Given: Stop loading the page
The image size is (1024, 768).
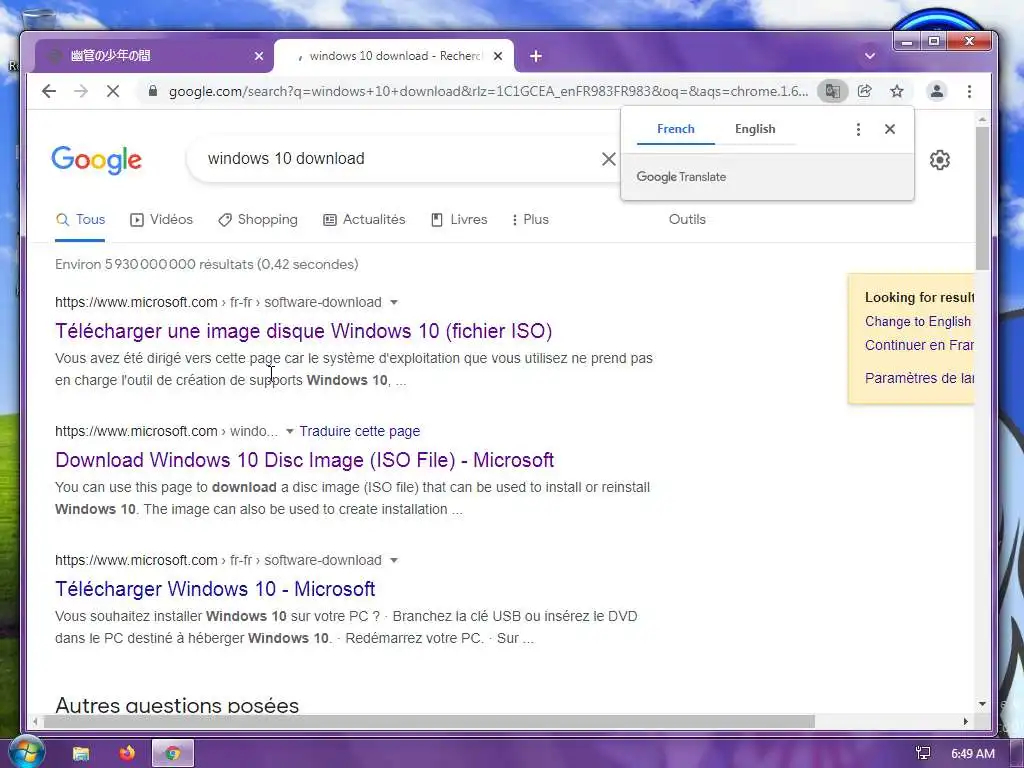Looking at the screenshot, I should [x=113, y=91].
